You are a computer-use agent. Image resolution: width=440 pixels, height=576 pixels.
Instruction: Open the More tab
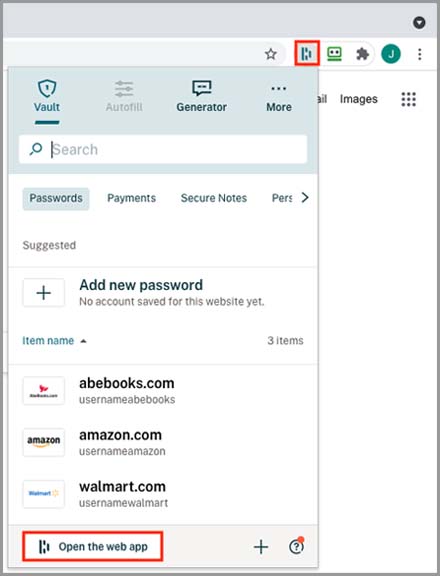279,98
